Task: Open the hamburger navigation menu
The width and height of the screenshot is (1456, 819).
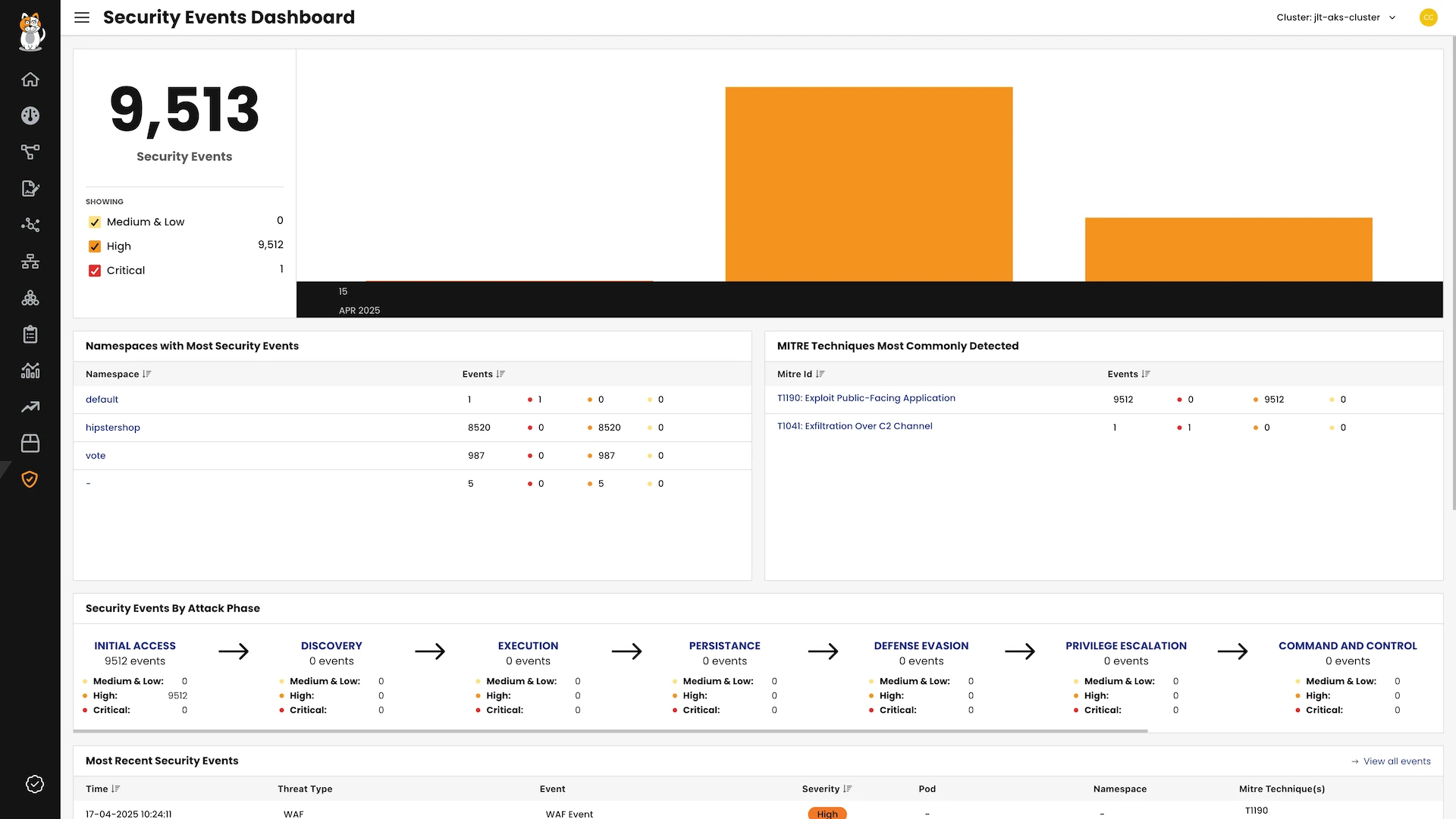Action: 82,17
